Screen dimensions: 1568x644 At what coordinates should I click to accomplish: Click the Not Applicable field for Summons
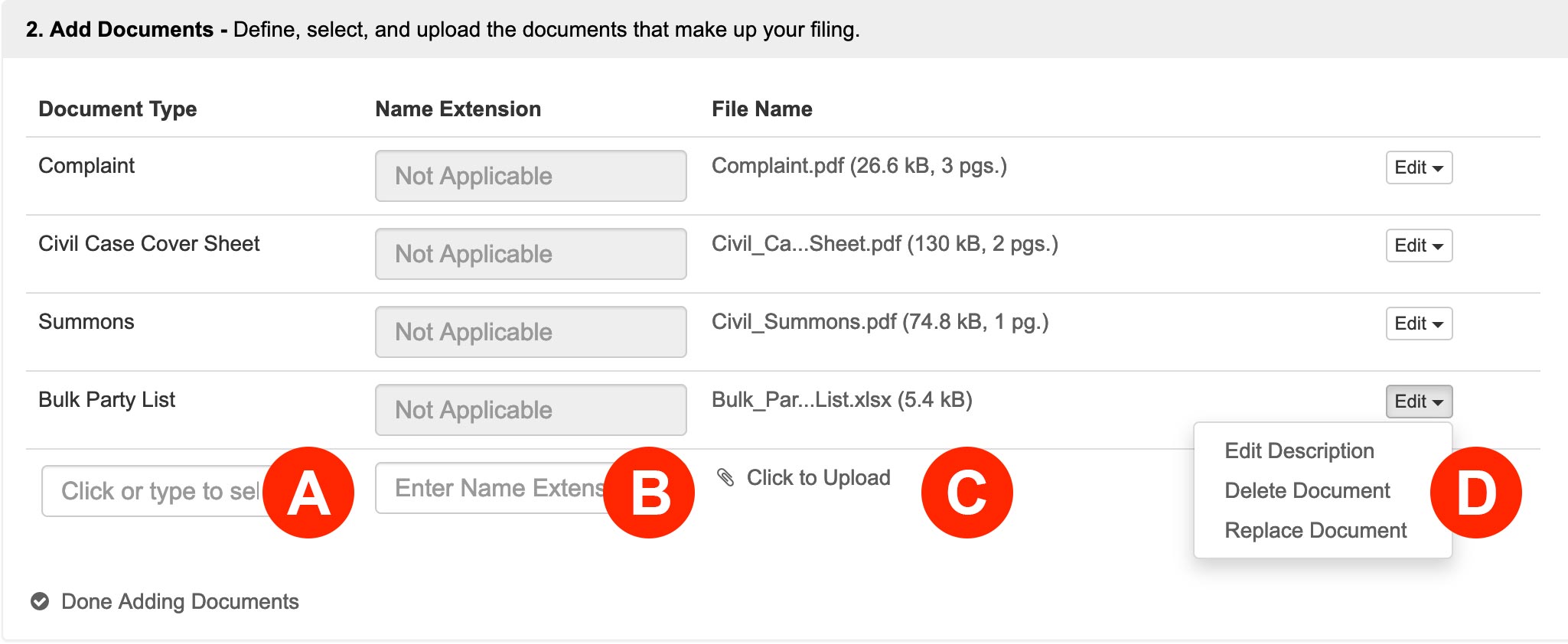(531, 332)
